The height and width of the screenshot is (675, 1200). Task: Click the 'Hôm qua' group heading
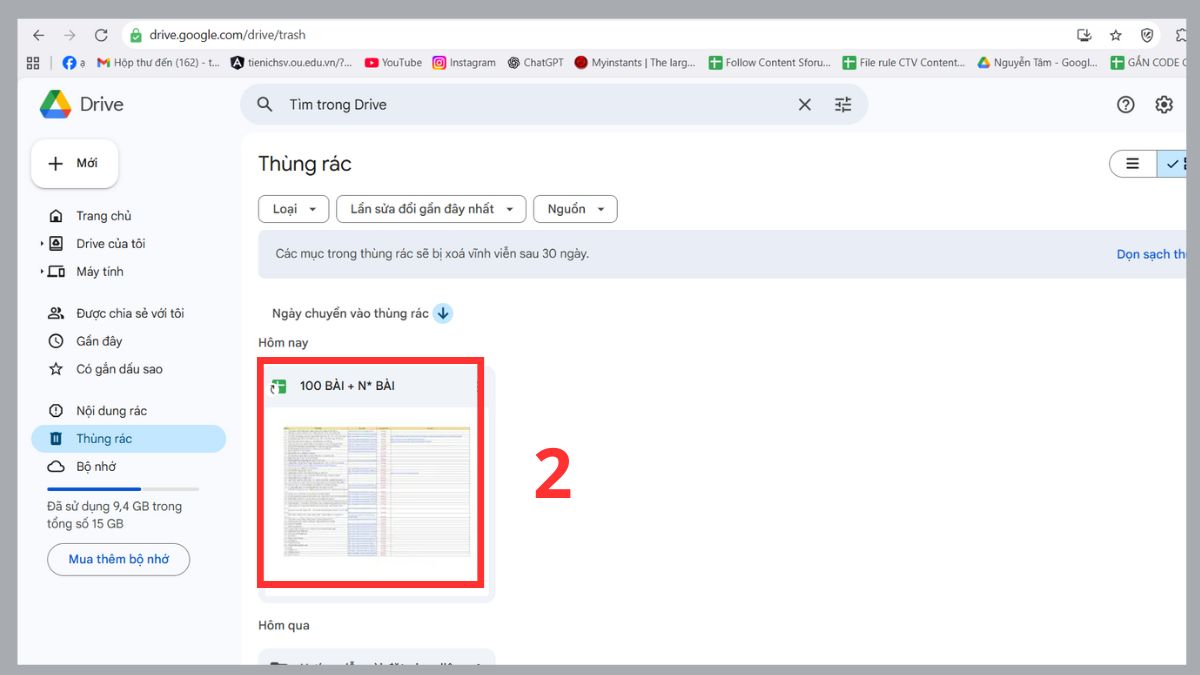[x=284, y=626]
